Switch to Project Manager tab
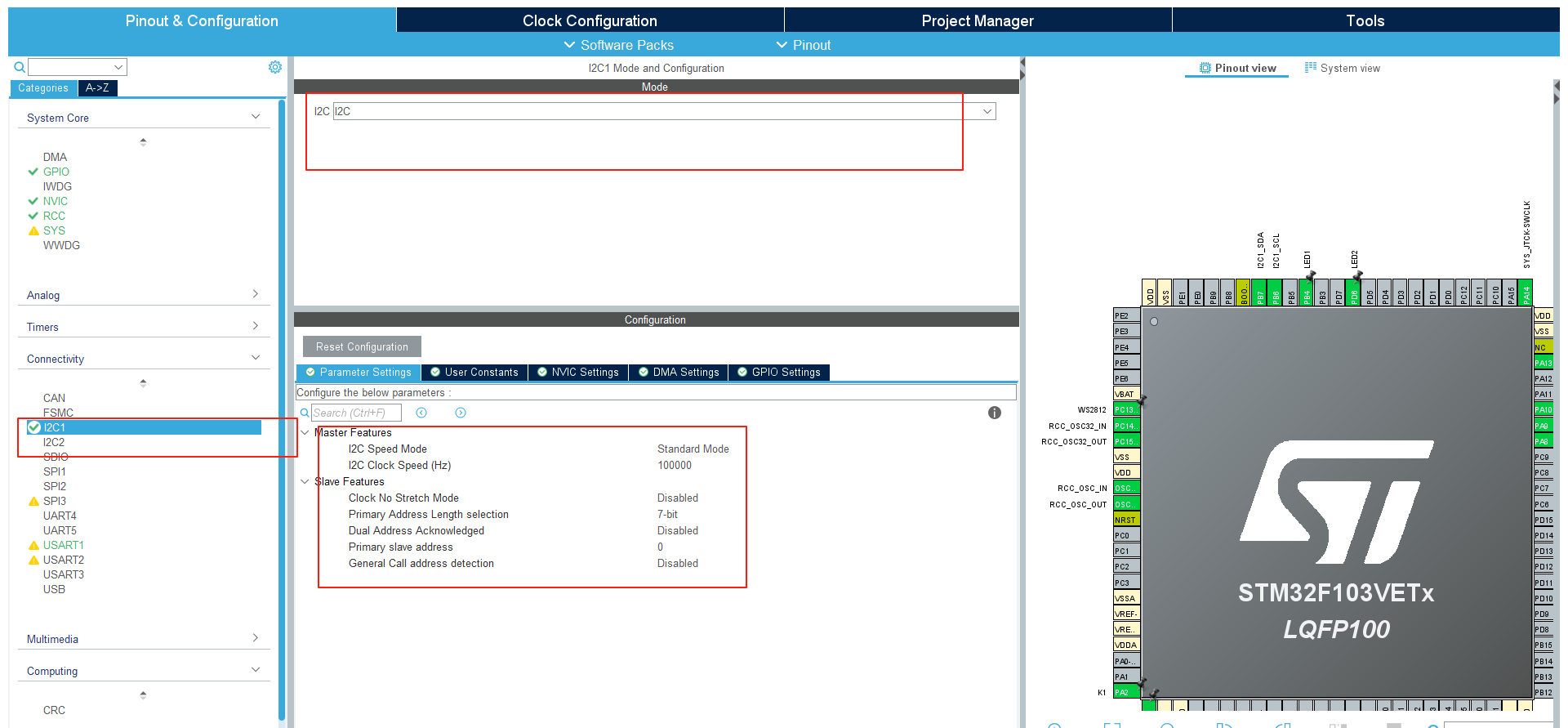The width and height of the screenshot is (1568, 728). 978,20
